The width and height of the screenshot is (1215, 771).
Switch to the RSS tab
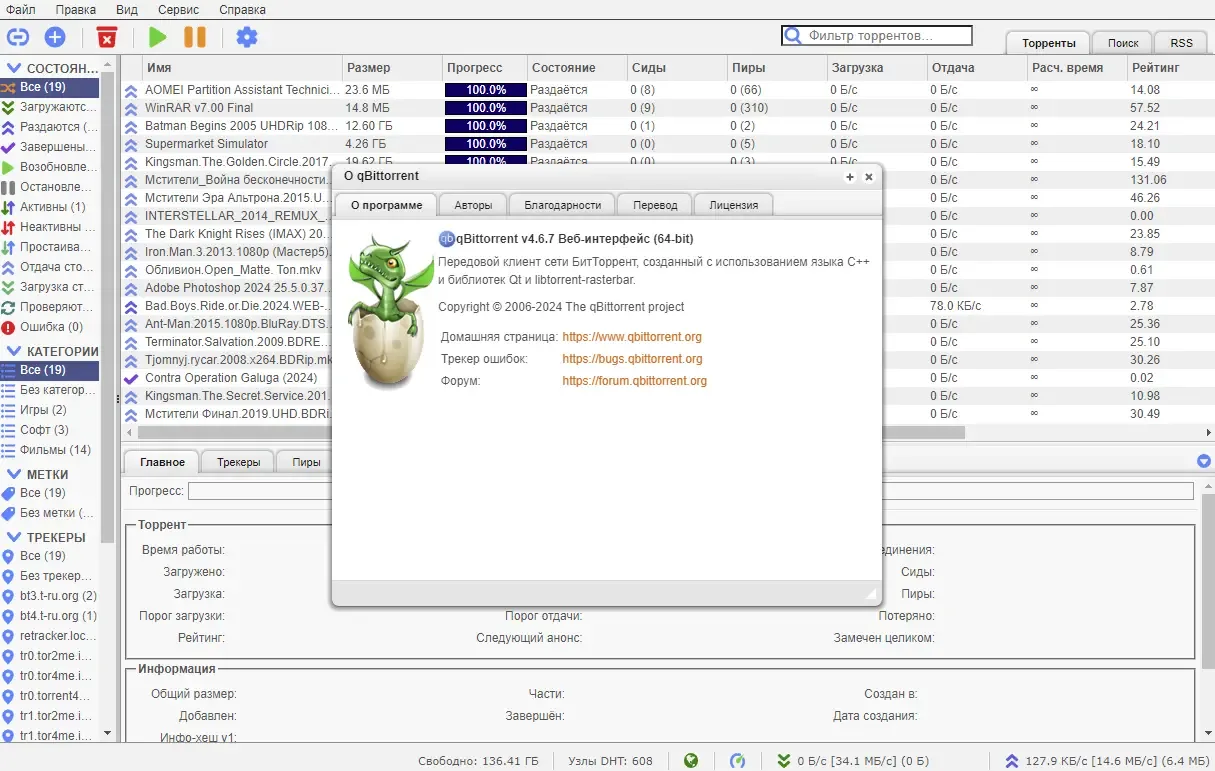tap(1181, 43)
